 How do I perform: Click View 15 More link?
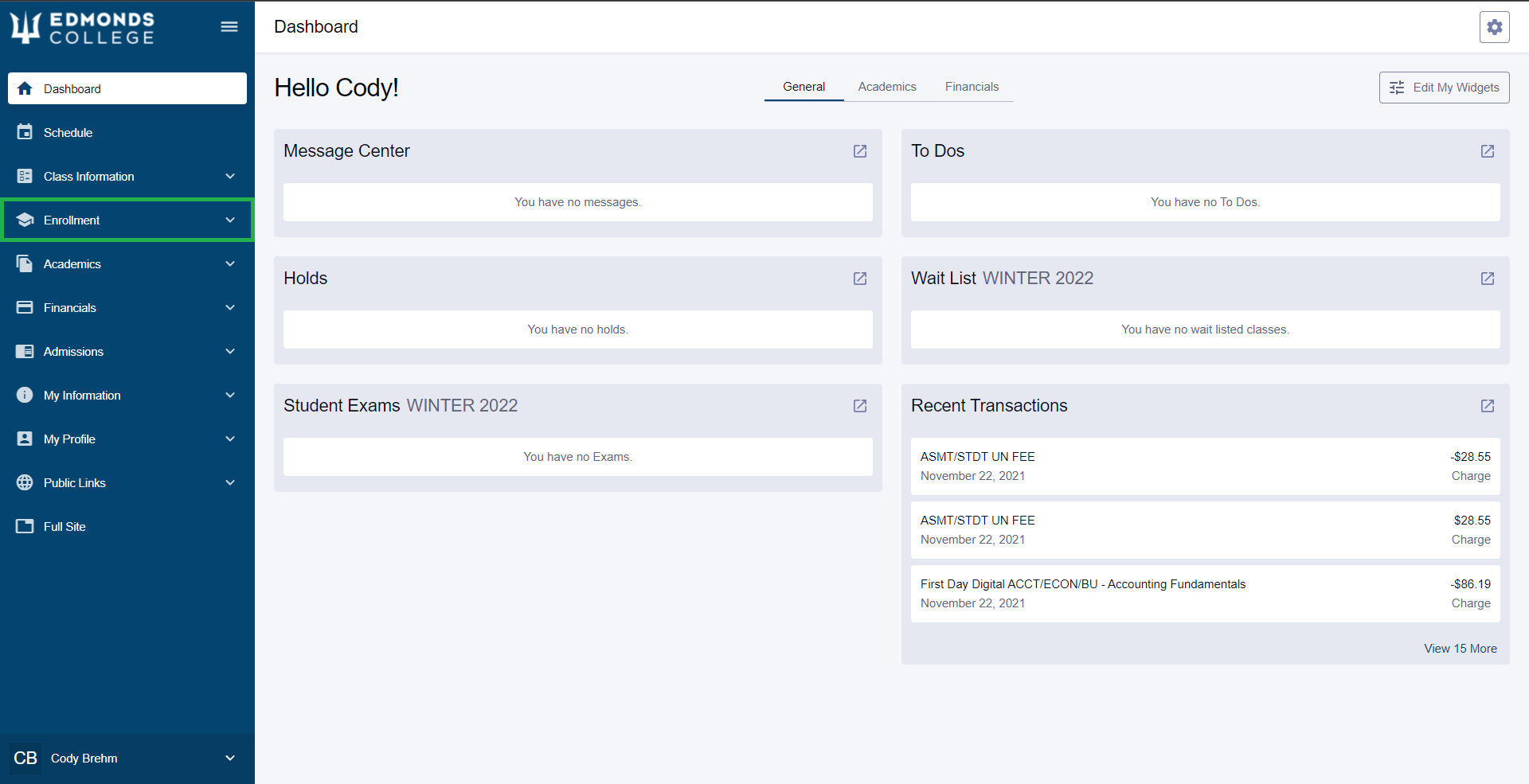click(1461, 649)
